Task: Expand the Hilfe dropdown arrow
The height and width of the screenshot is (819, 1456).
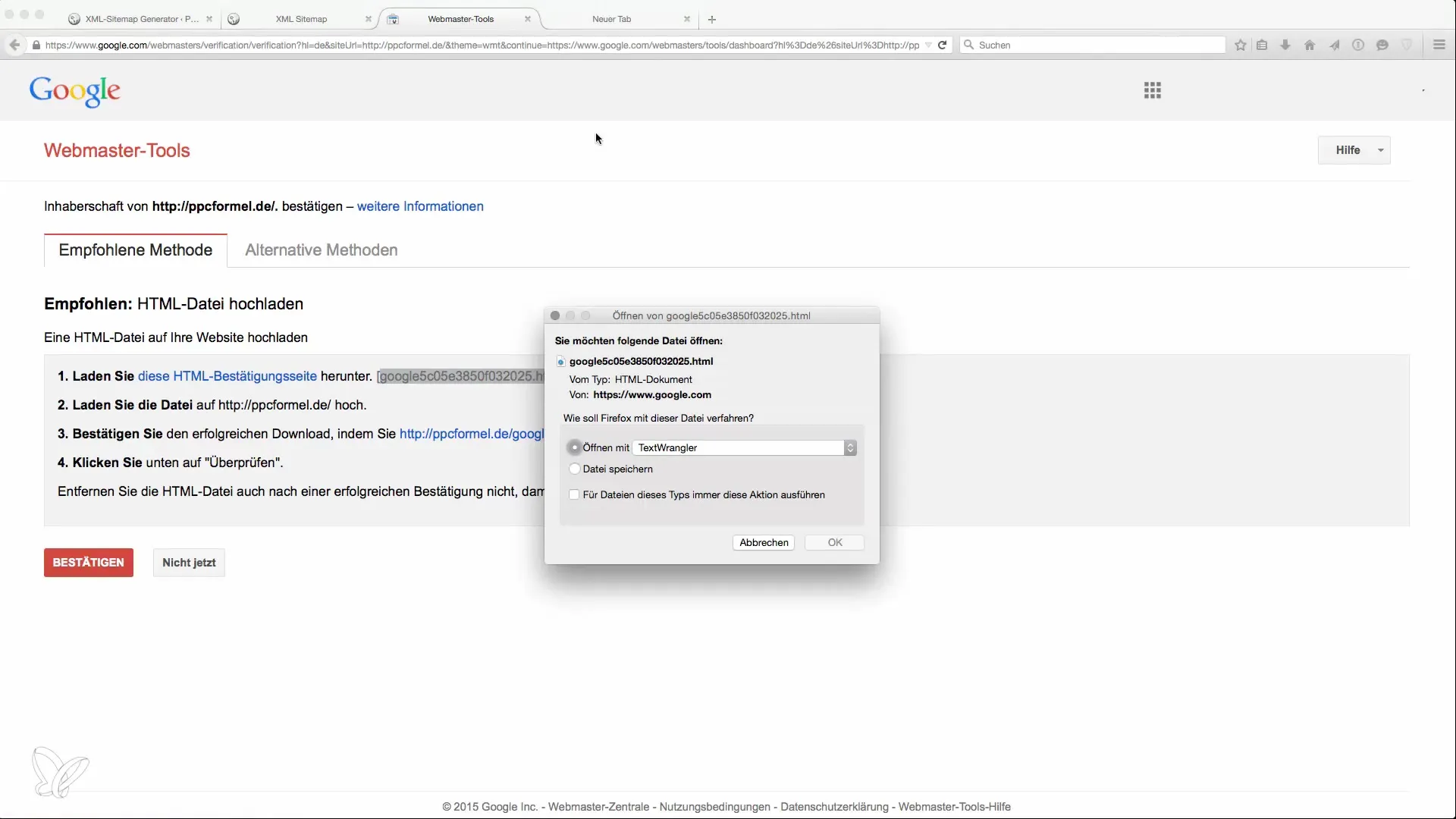Action: click(x=1381, y=150)
